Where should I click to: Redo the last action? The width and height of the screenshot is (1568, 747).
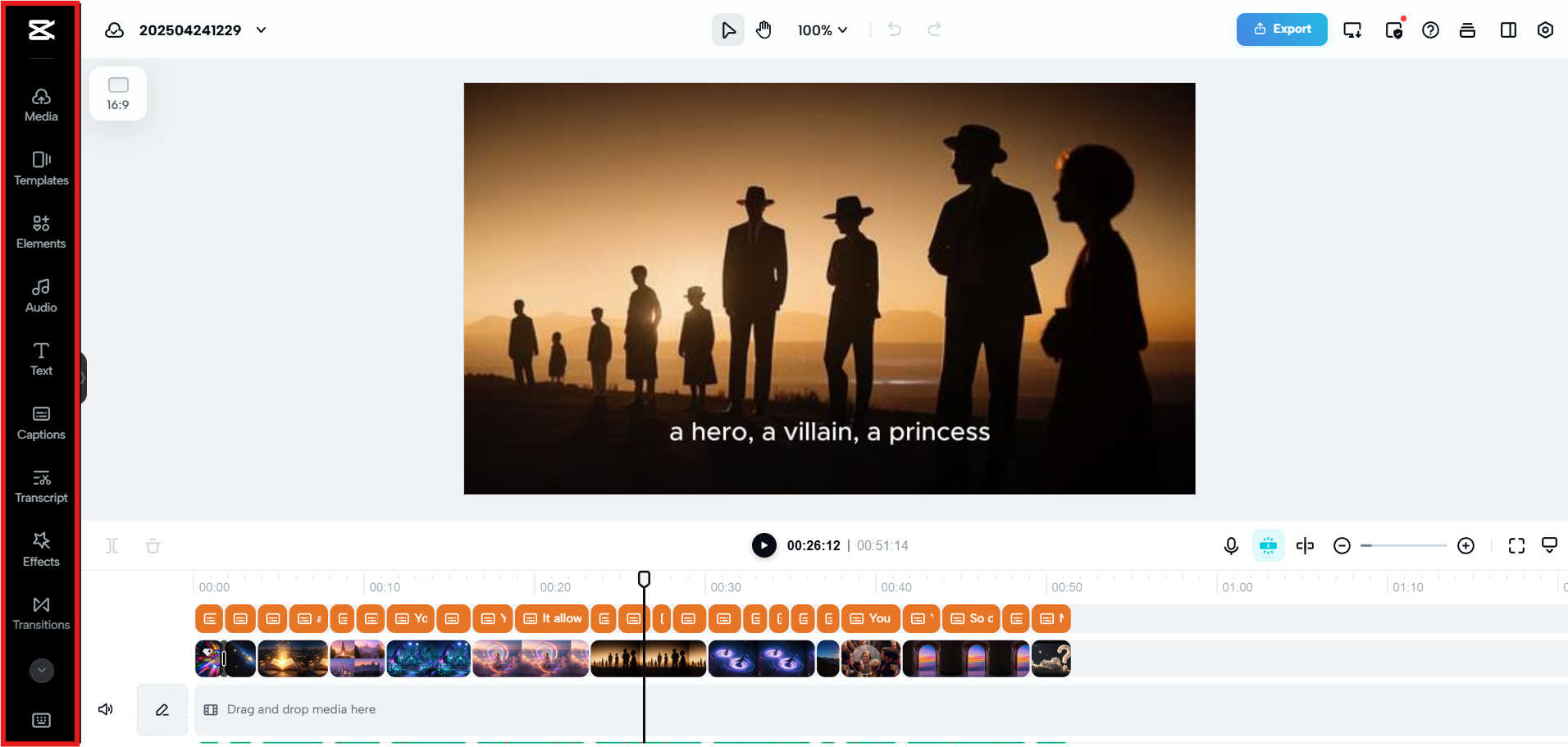pyautogui.click(x=934, y=30)
